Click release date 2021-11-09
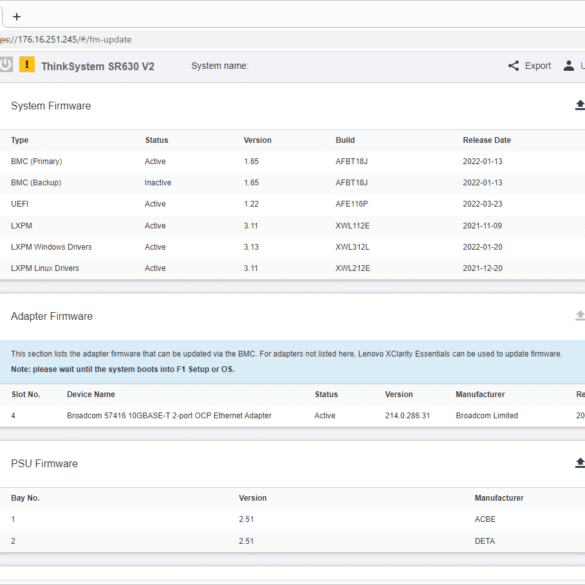585x585 pixels. tap(482, 226)
